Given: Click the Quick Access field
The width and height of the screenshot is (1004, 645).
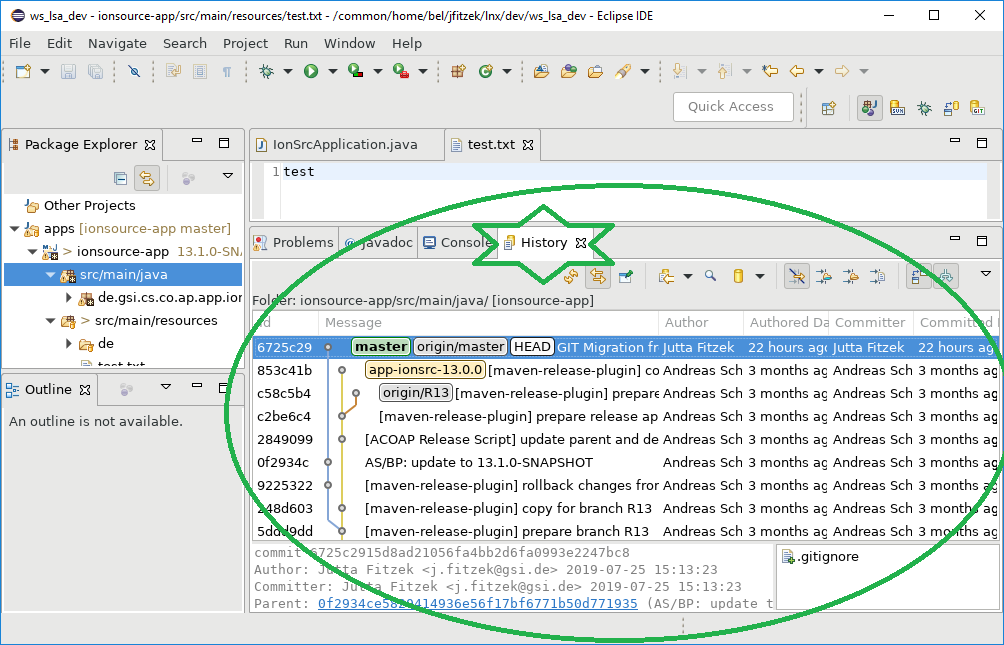Looking at the screenshot, I should point(733,107).
